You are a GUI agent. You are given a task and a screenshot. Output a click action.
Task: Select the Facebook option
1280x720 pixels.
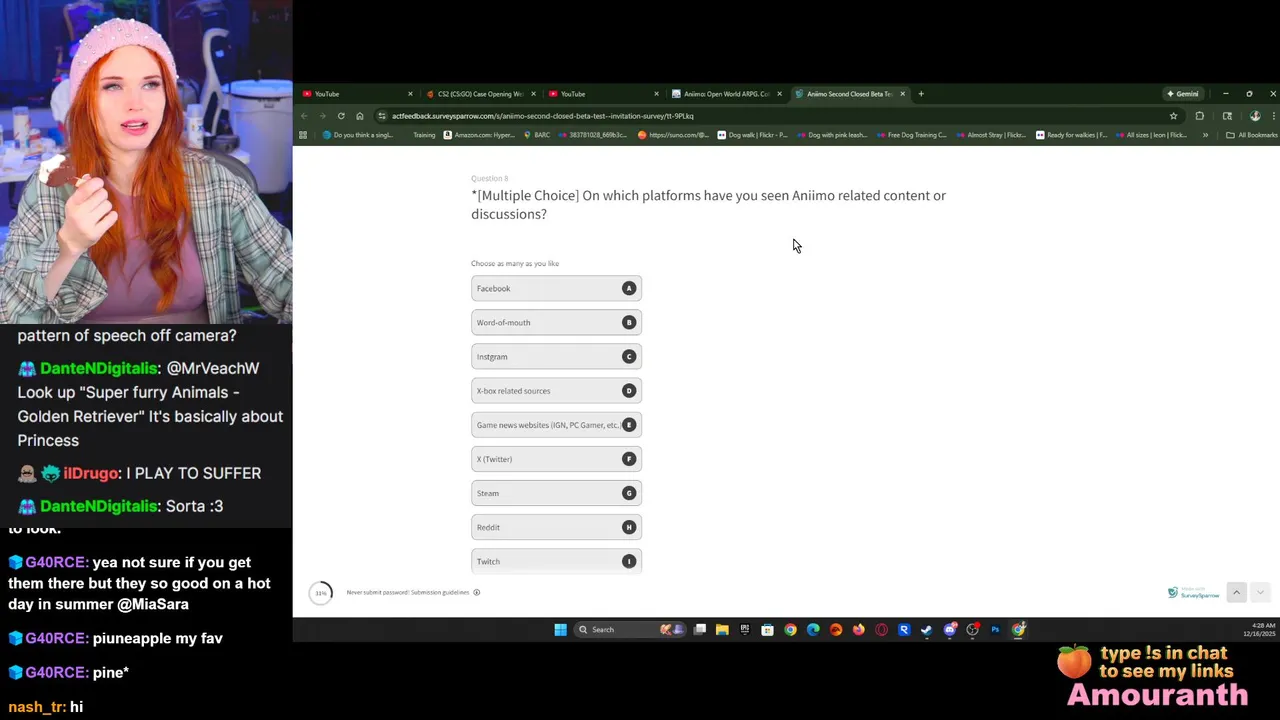click(556, 288)
